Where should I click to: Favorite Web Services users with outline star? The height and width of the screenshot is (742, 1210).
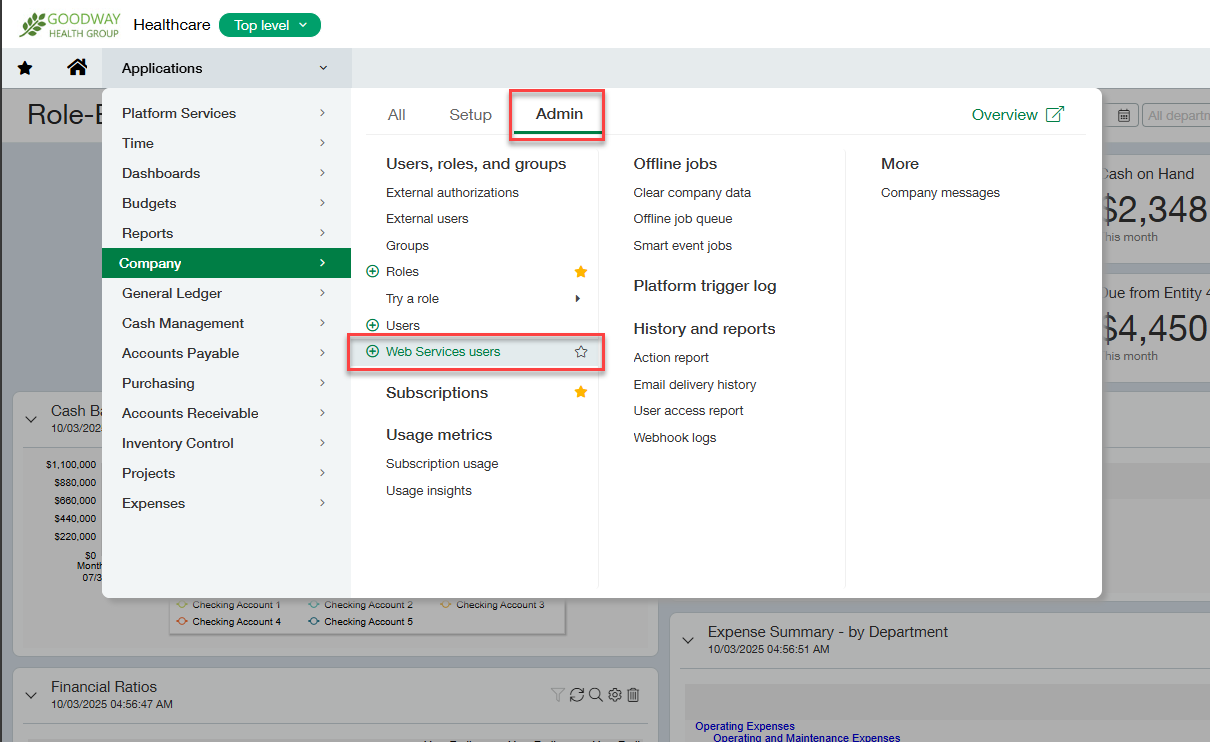581,352
